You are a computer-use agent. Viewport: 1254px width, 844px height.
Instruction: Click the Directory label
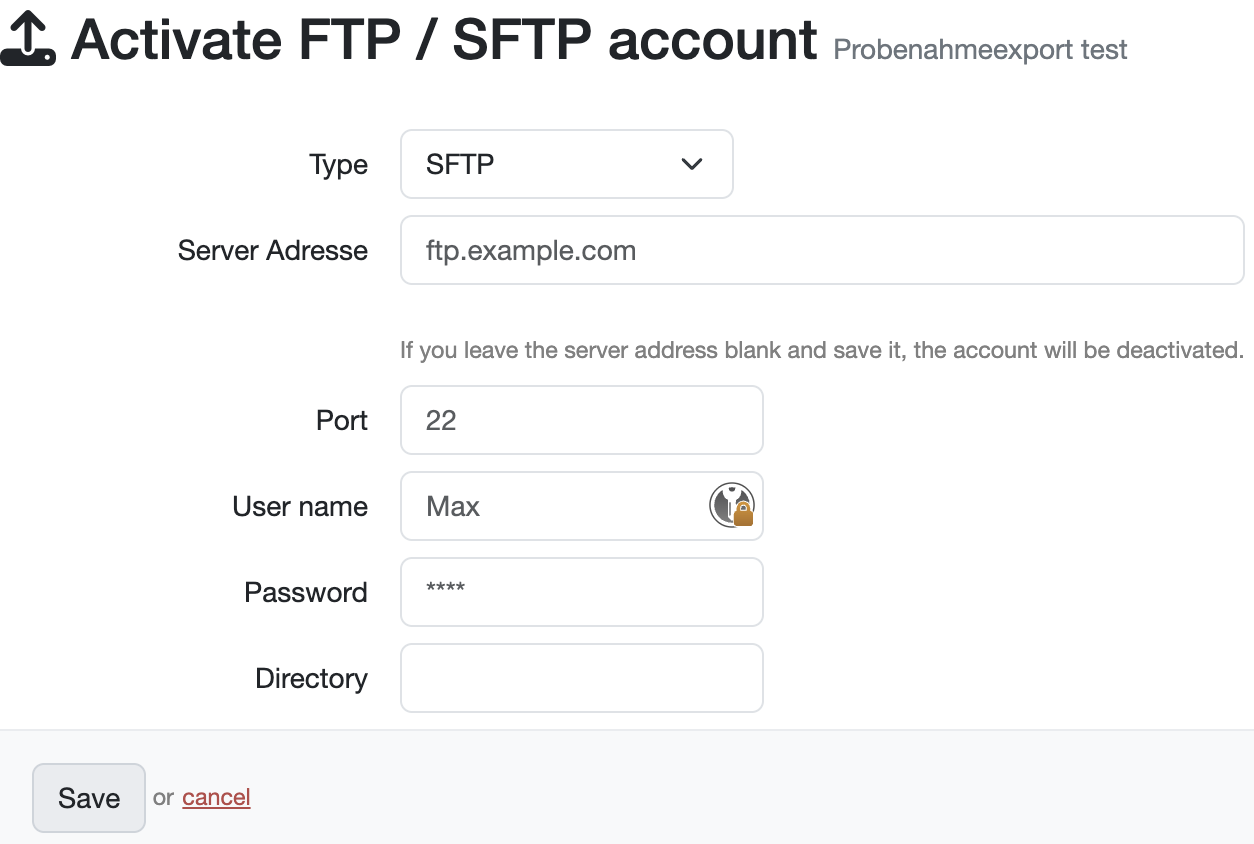(311, 678)
